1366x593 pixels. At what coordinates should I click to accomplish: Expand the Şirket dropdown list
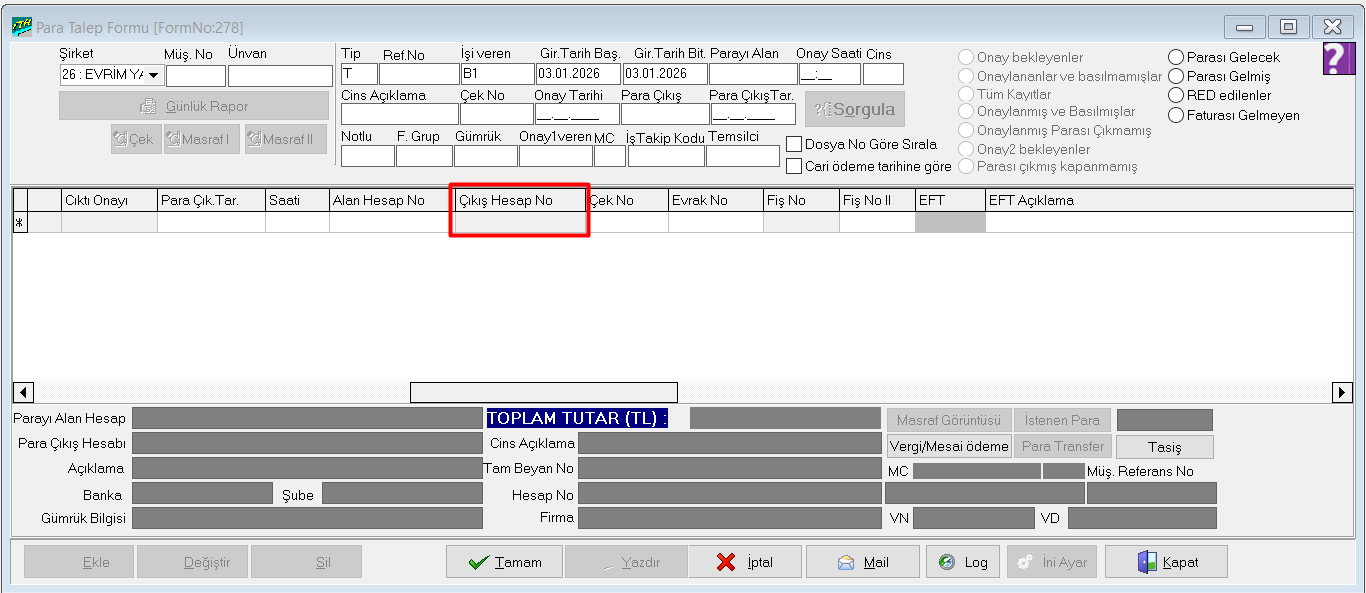coord(154,75)
